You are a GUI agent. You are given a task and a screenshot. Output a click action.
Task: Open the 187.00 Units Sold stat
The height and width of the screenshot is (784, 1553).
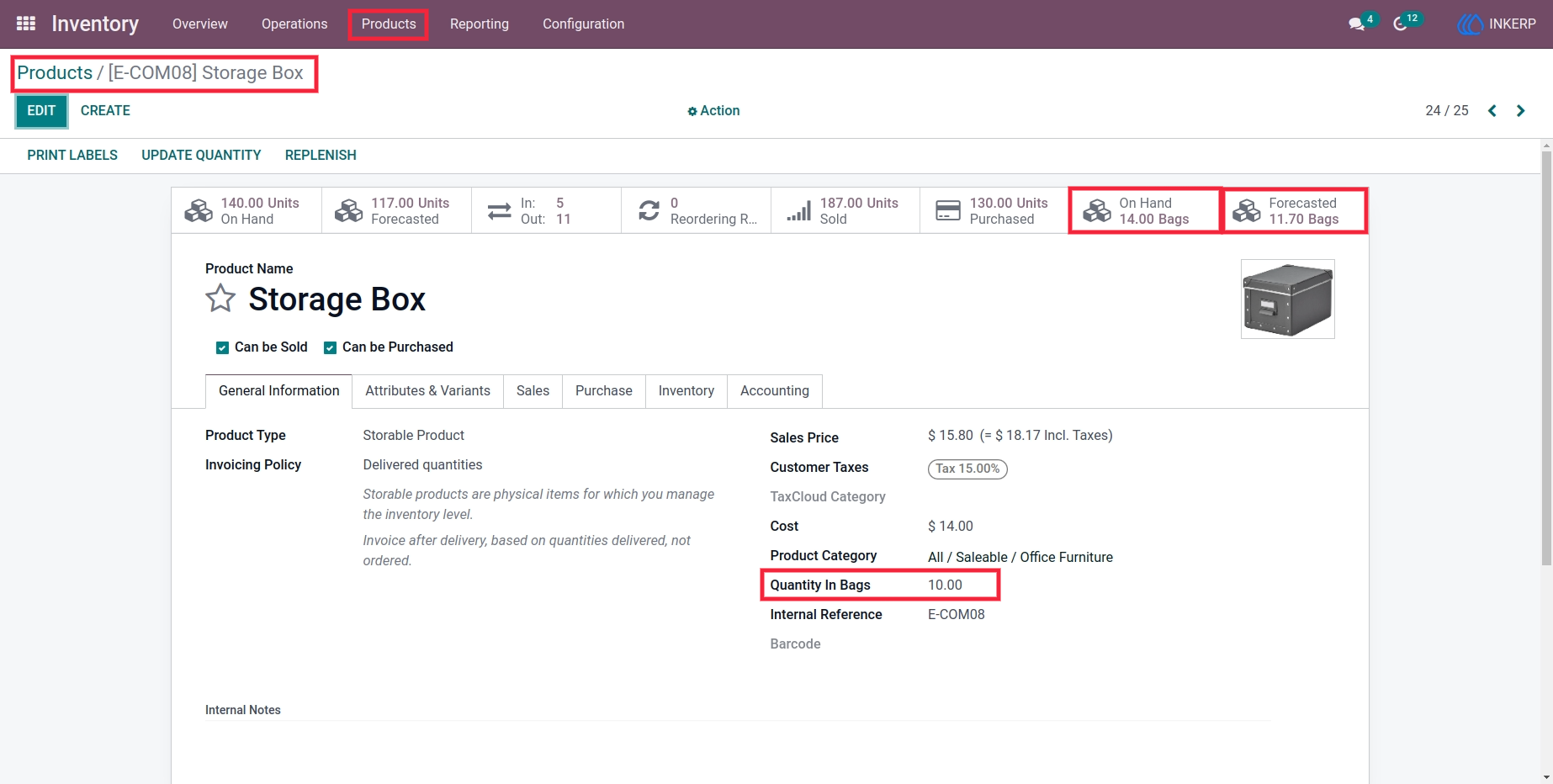[x=845, y=210]
